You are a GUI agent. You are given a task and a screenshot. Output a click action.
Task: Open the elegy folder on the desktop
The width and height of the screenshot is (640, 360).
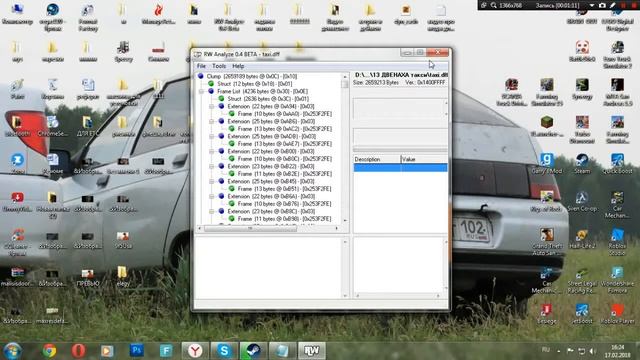[122, 276]
